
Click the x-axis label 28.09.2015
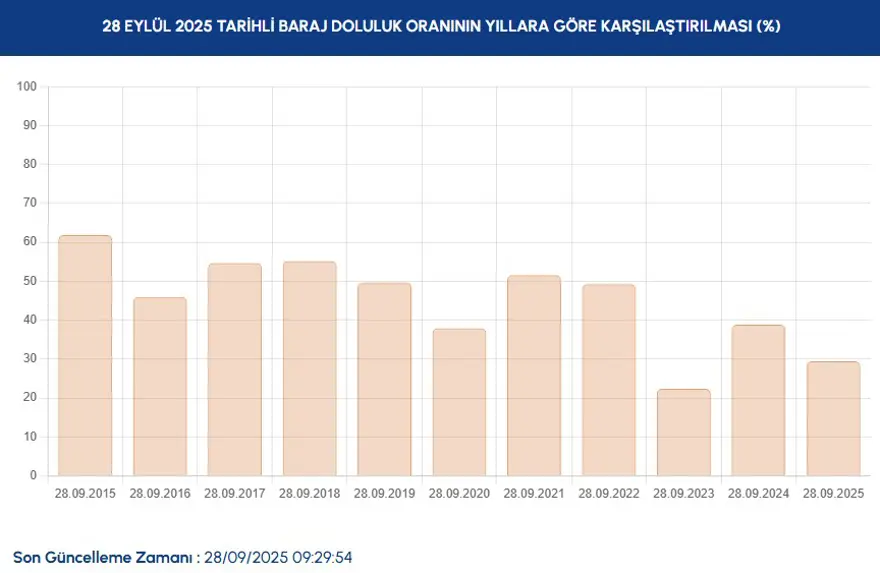(85, 494)
